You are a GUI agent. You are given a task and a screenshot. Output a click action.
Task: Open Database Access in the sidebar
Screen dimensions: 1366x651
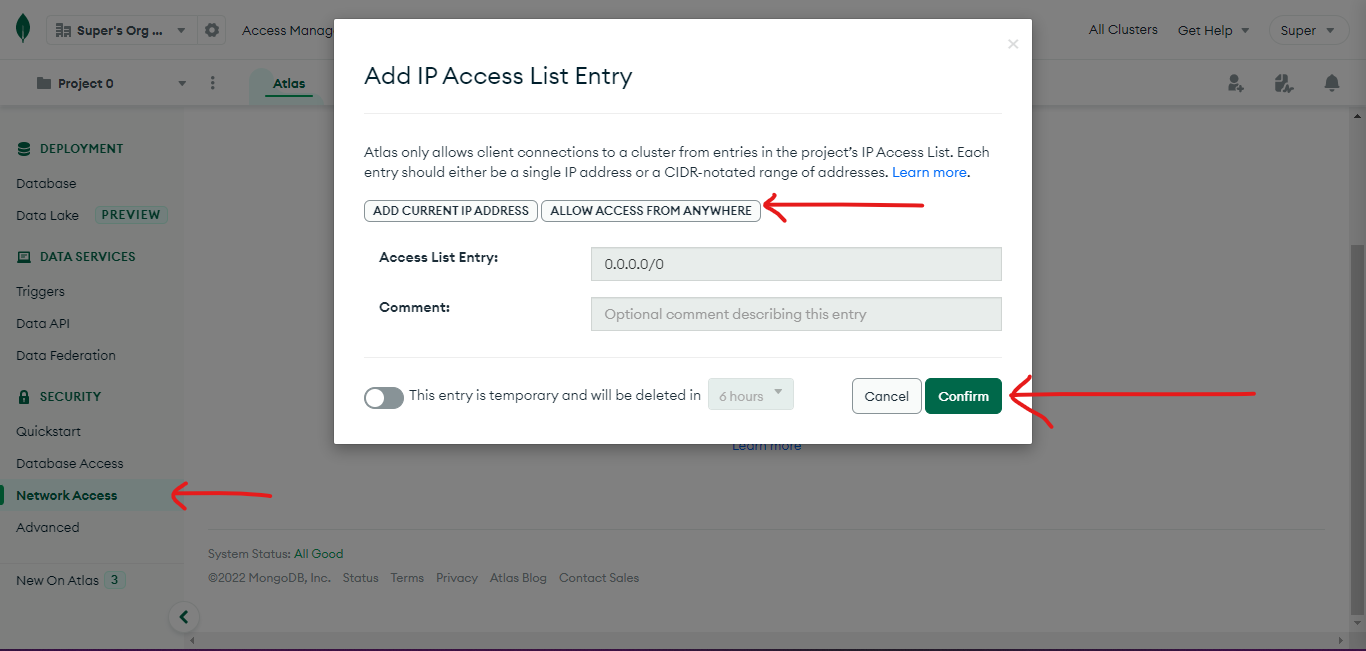[x=70, y=463]
